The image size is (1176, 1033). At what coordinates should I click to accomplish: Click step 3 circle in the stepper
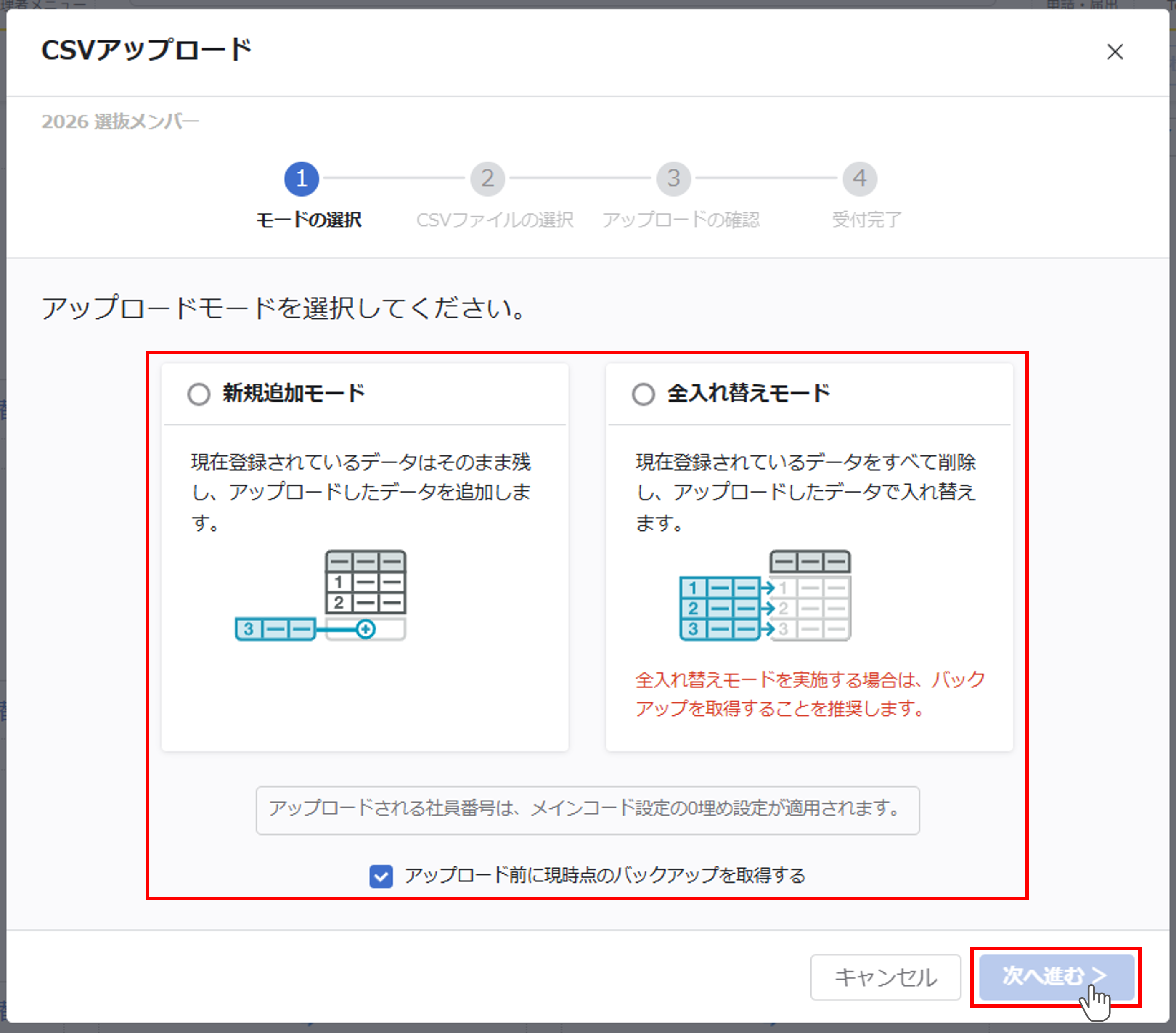pyautogui.click(x=673, y=178)
